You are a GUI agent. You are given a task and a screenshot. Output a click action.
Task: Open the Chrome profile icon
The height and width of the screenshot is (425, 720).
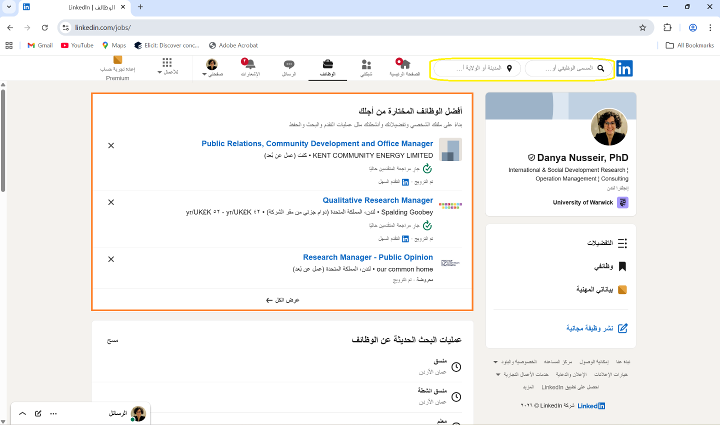(693, 28)
